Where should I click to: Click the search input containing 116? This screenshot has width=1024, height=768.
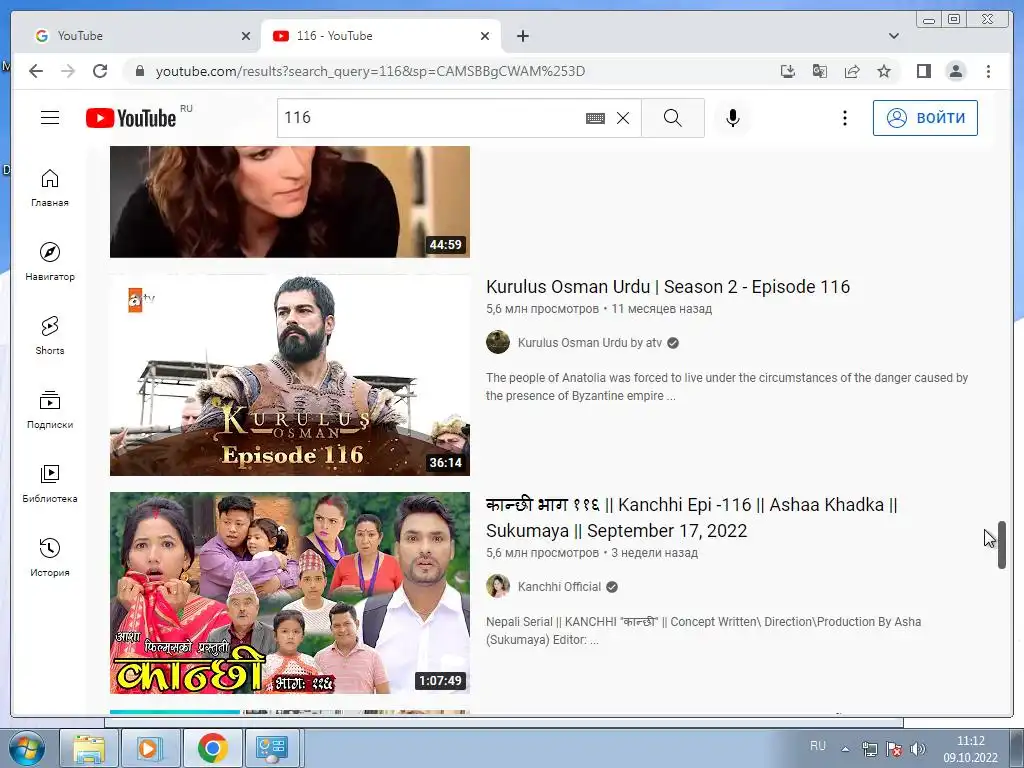click(431, 118)
